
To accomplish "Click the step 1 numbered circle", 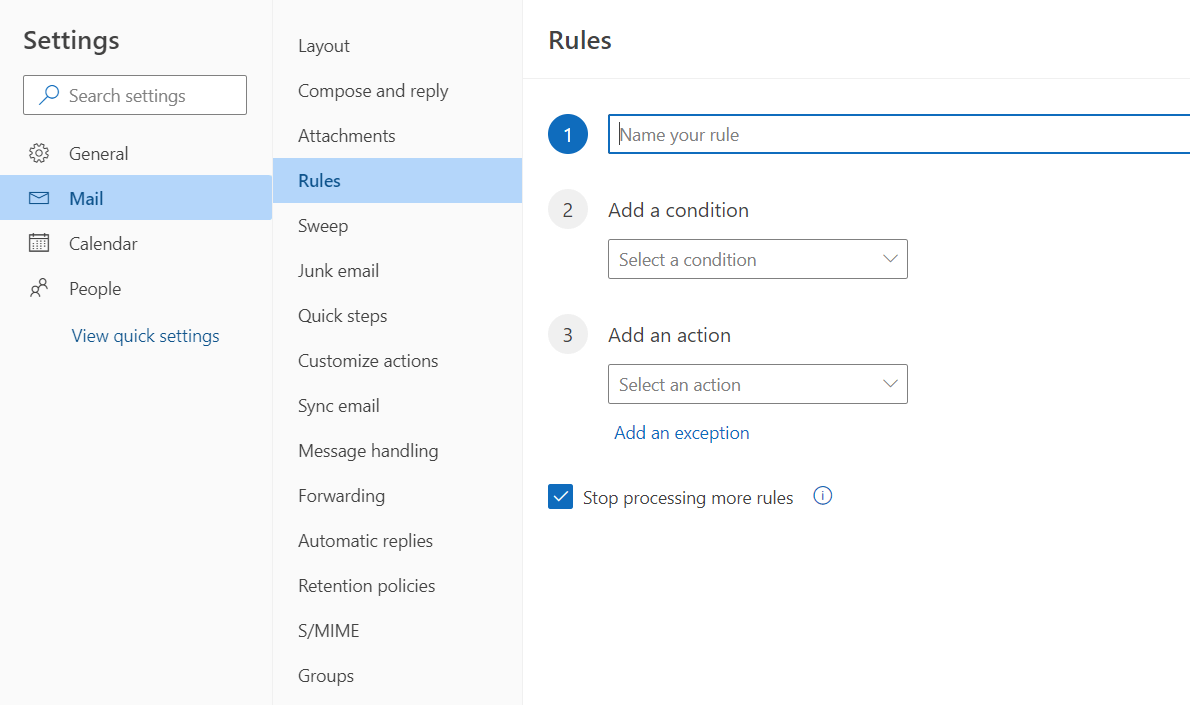I will tap(568, 133).
